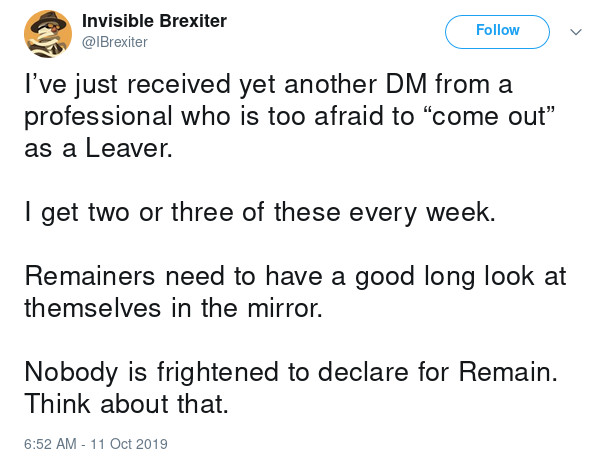Viewport: 603px width, 465px height.
Task: Click the line about two or three every week
Action: point(260,212)
